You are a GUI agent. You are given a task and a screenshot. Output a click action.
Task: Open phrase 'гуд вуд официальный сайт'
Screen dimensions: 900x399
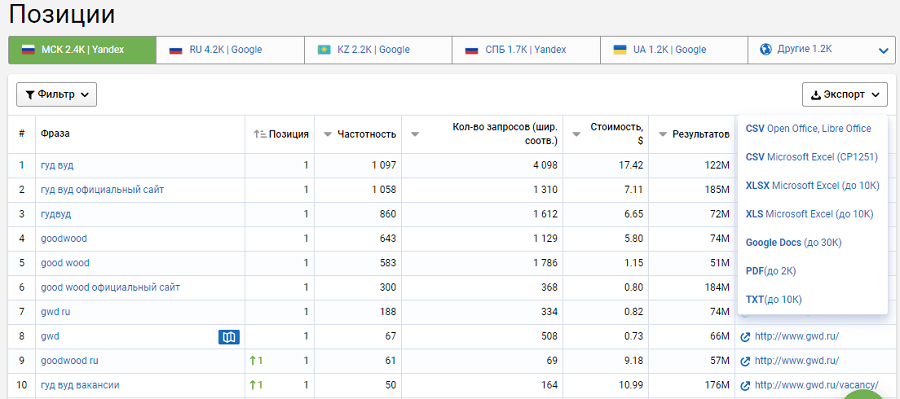click(x=103, y=189)
